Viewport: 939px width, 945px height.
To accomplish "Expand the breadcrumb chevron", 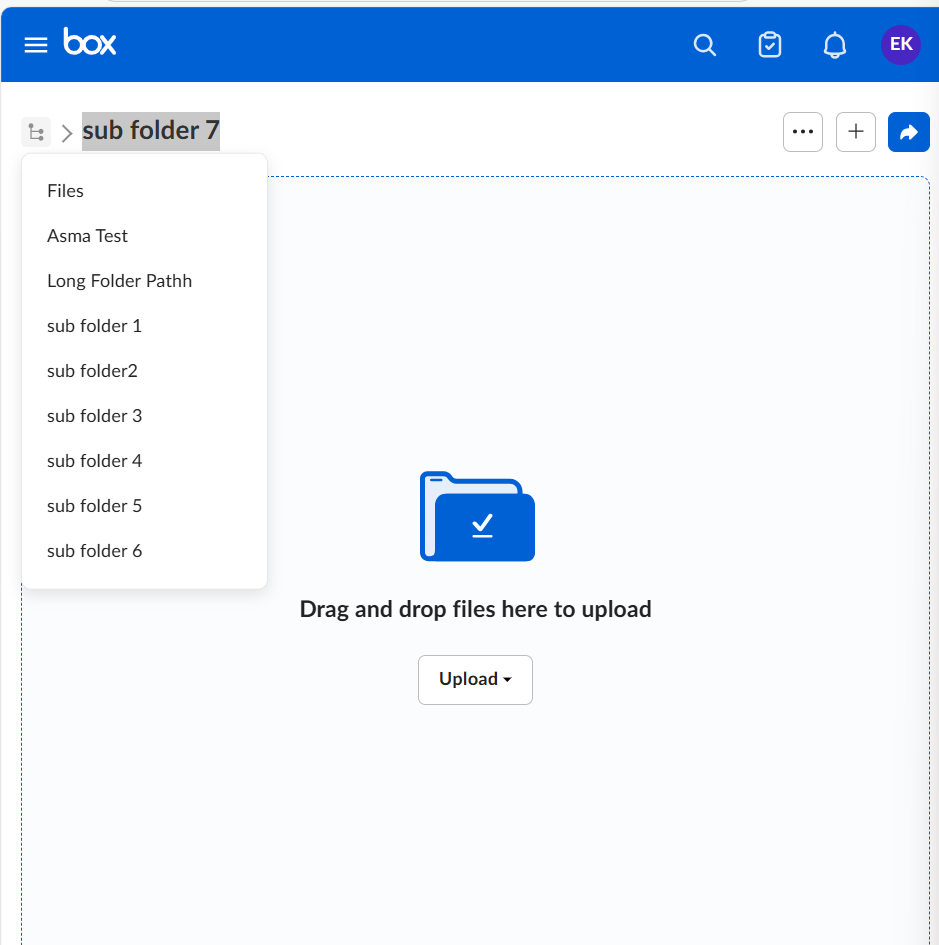I will point(66,131).
